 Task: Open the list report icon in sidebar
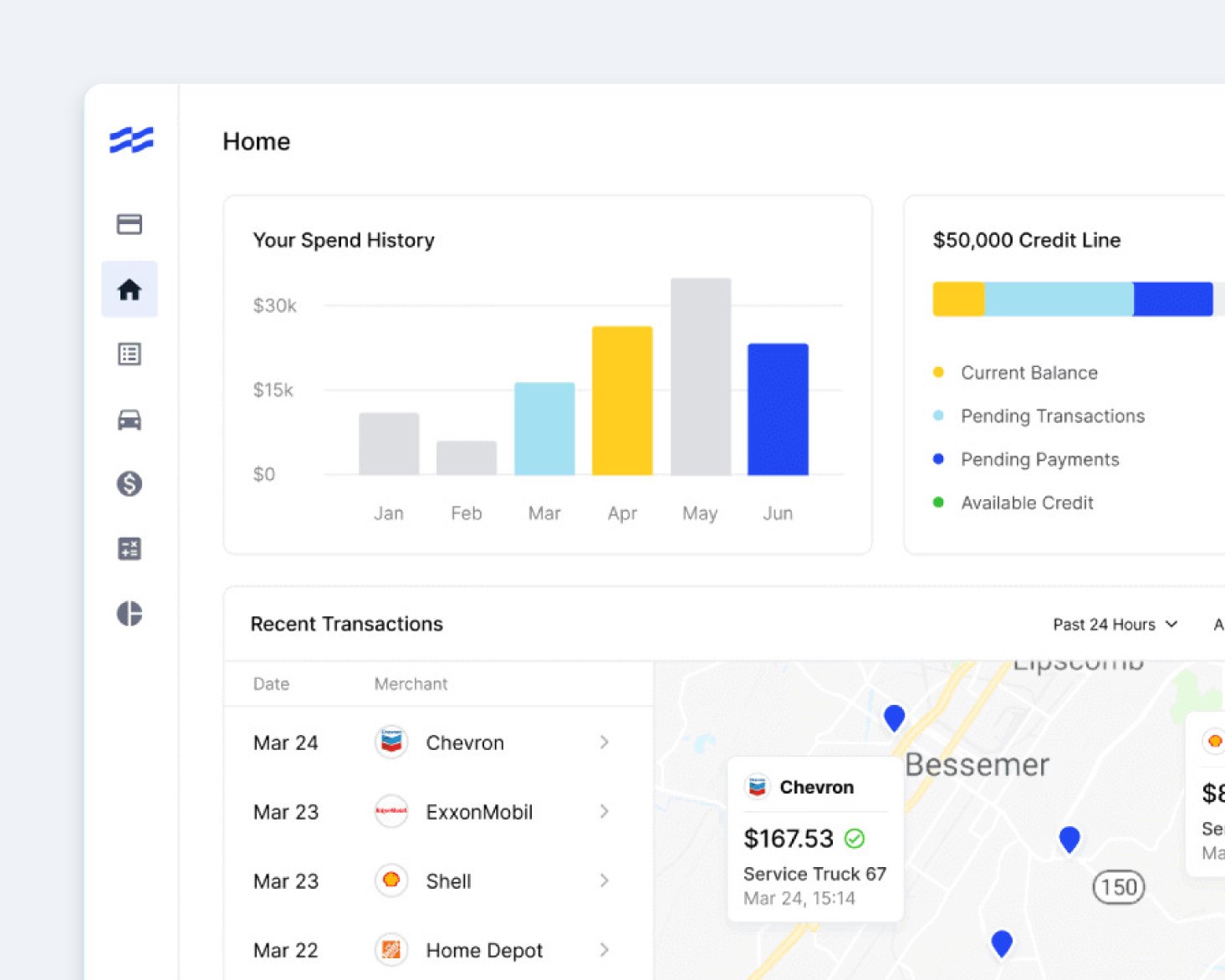click(x=130, y=355)
